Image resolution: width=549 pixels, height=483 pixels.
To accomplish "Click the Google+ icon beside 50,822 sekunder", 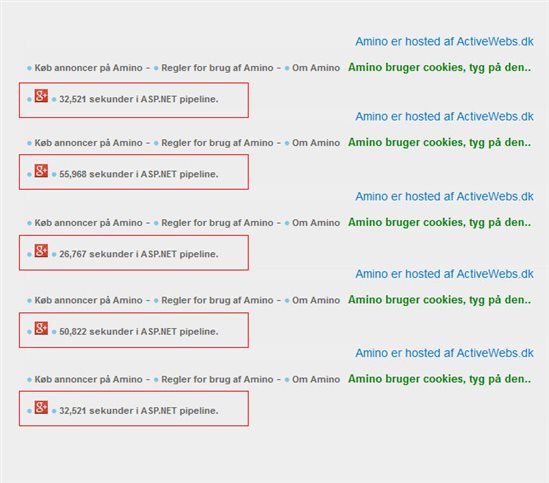I will 41,328.
